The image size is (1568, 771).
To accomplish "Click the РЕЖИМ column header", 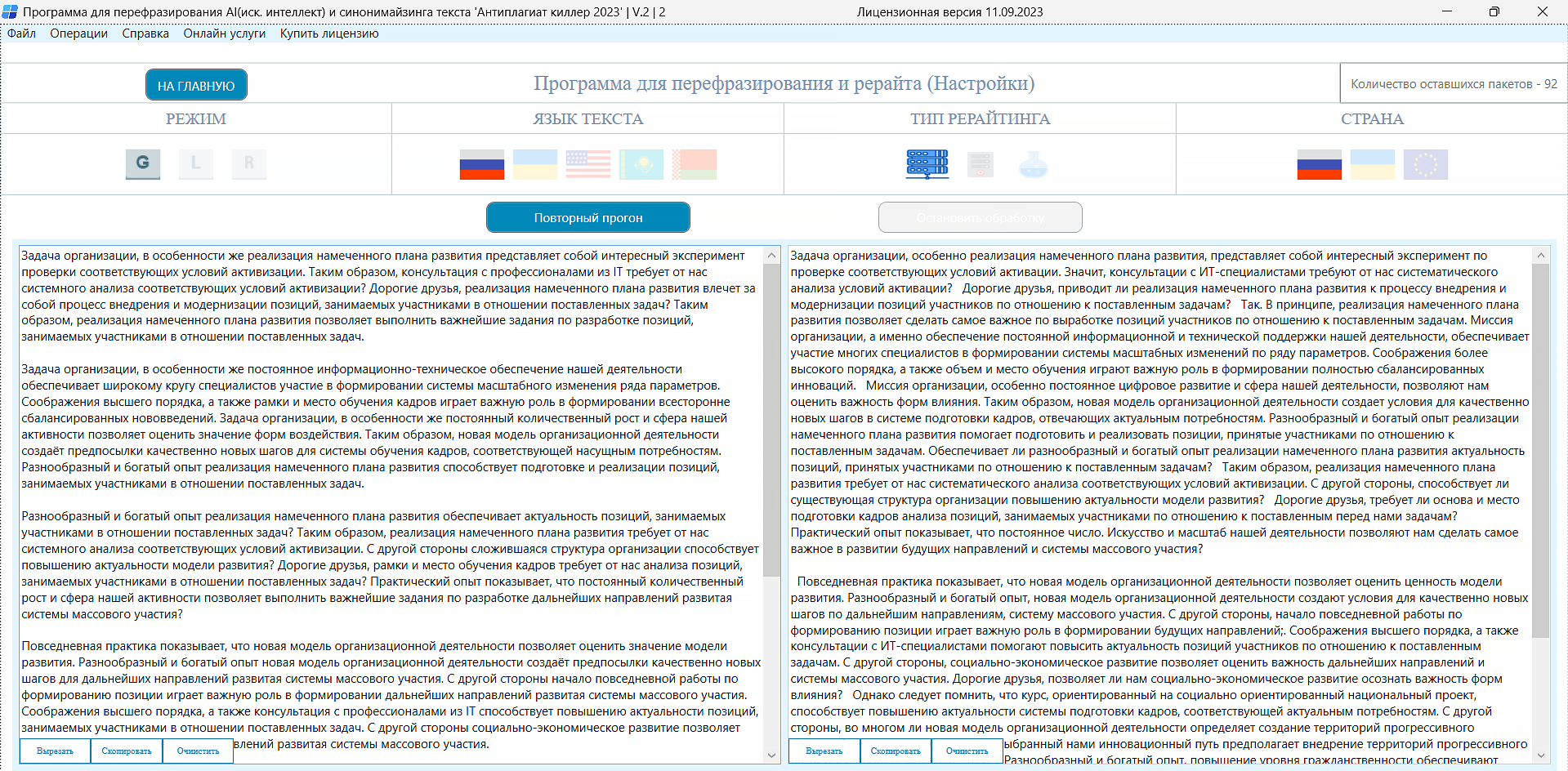I will click(196, 118).
